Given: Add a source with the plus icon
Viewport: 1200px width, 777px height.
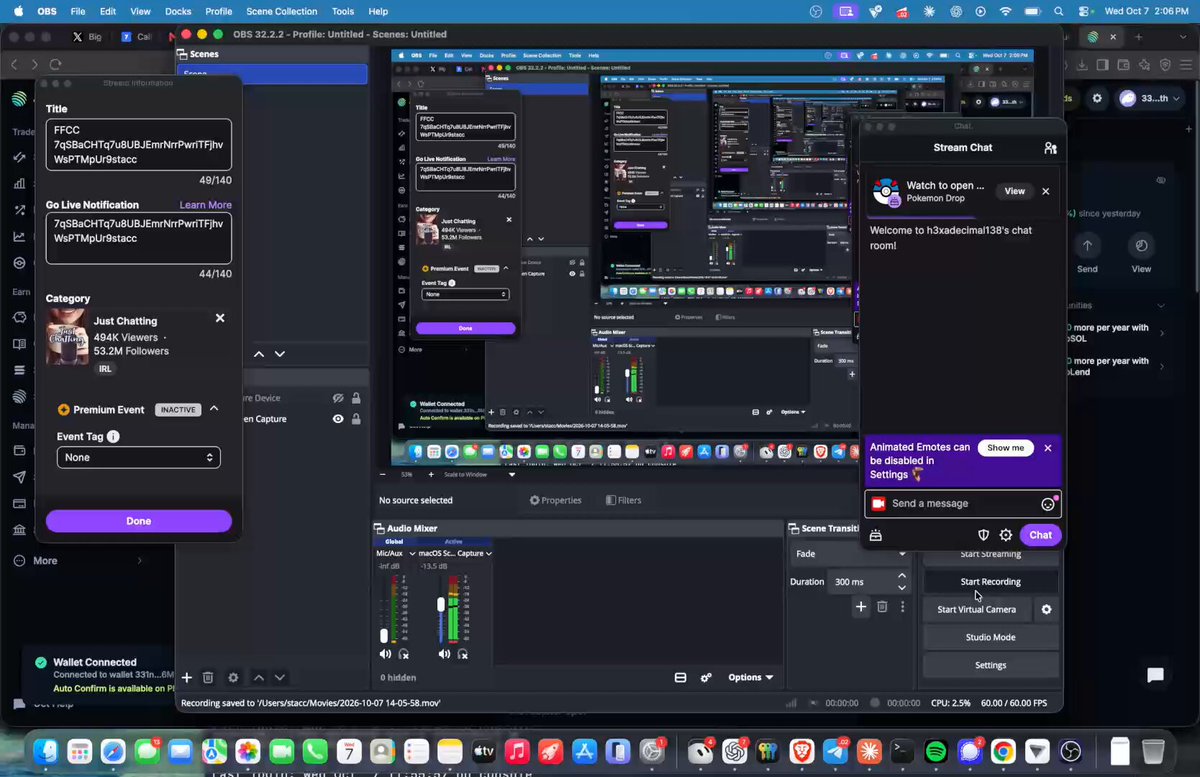Looking at the screenshot, I should click(186, 678).
